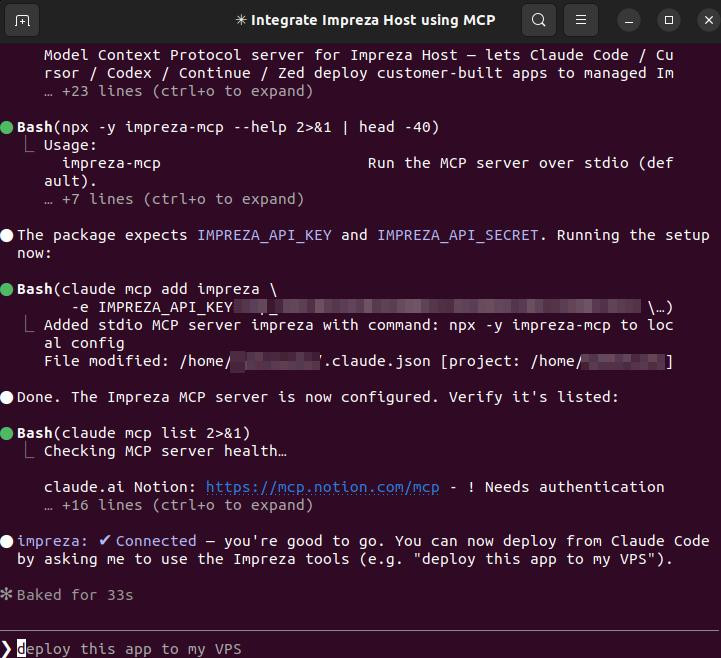721x658 pixels.
Task: Click the '✔ Connected' status text
Action: [148, 541]
